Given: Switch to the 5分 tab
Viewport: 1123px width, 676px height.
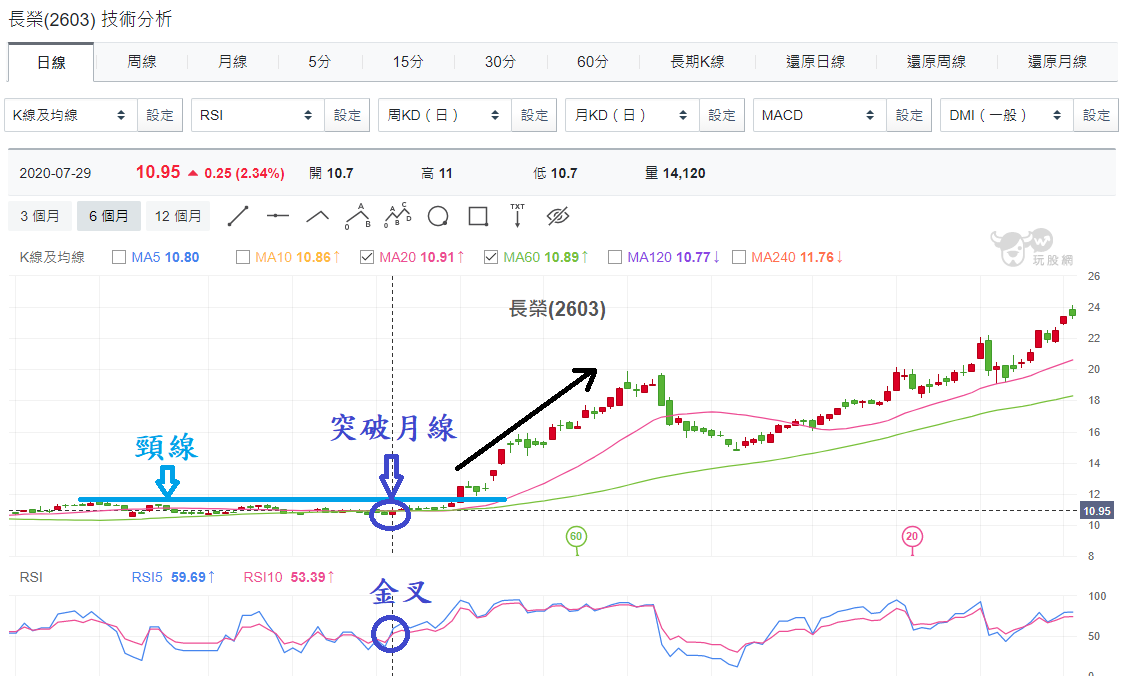Looking at the screenshot, I should coord(319,62).
